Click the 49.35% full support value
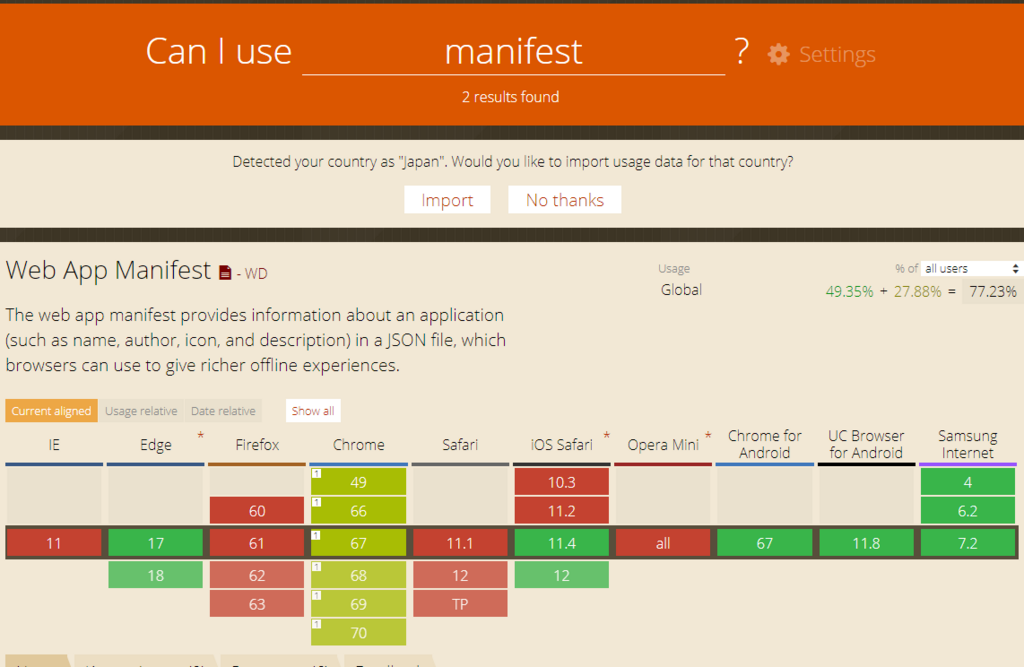 (x=849, y=291)
